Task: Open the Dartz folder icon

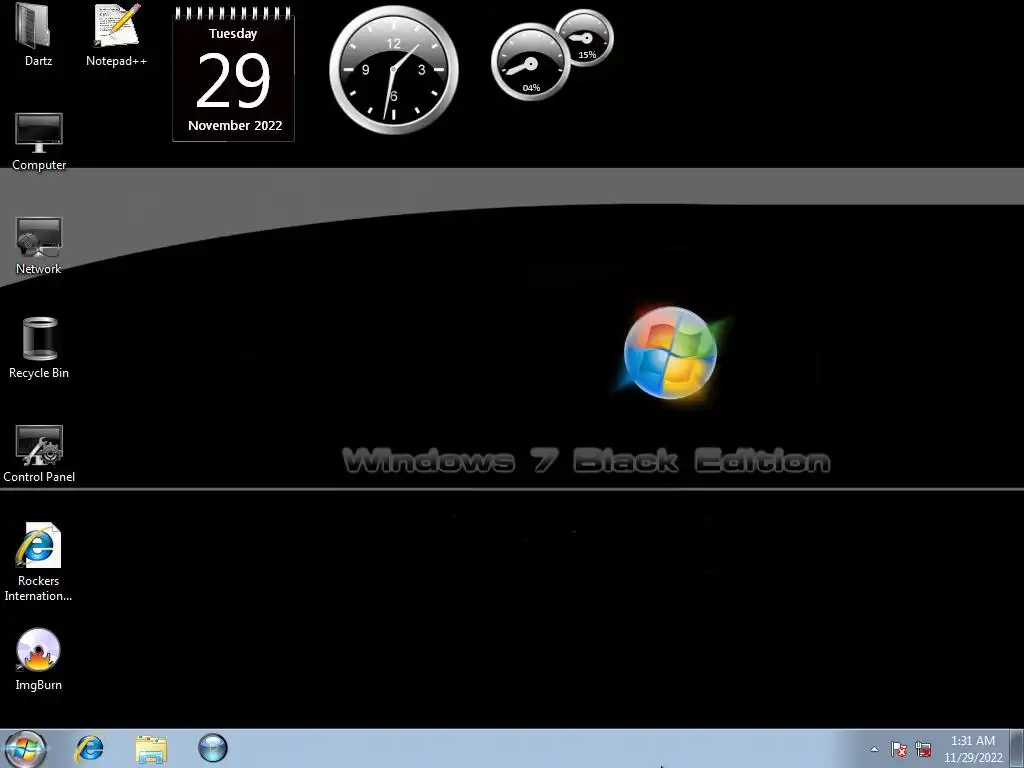Action: click(x=32, y=26)
